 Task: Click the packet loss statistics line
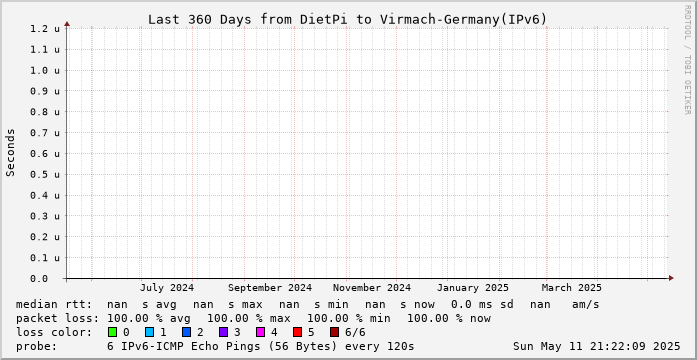[253, 318]
